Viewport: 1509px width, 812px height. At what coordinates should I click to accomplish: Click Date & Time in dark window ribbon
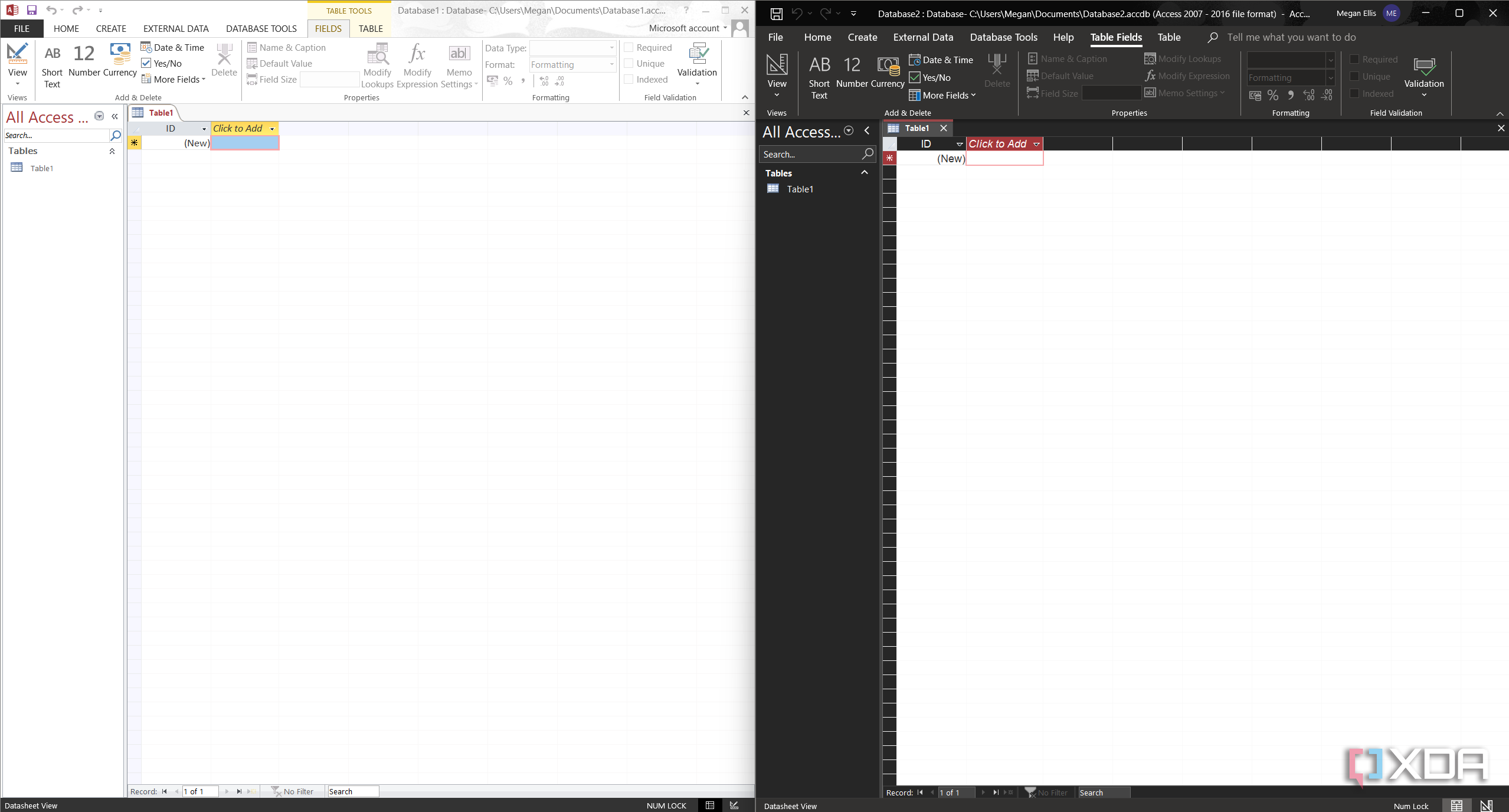941,60
